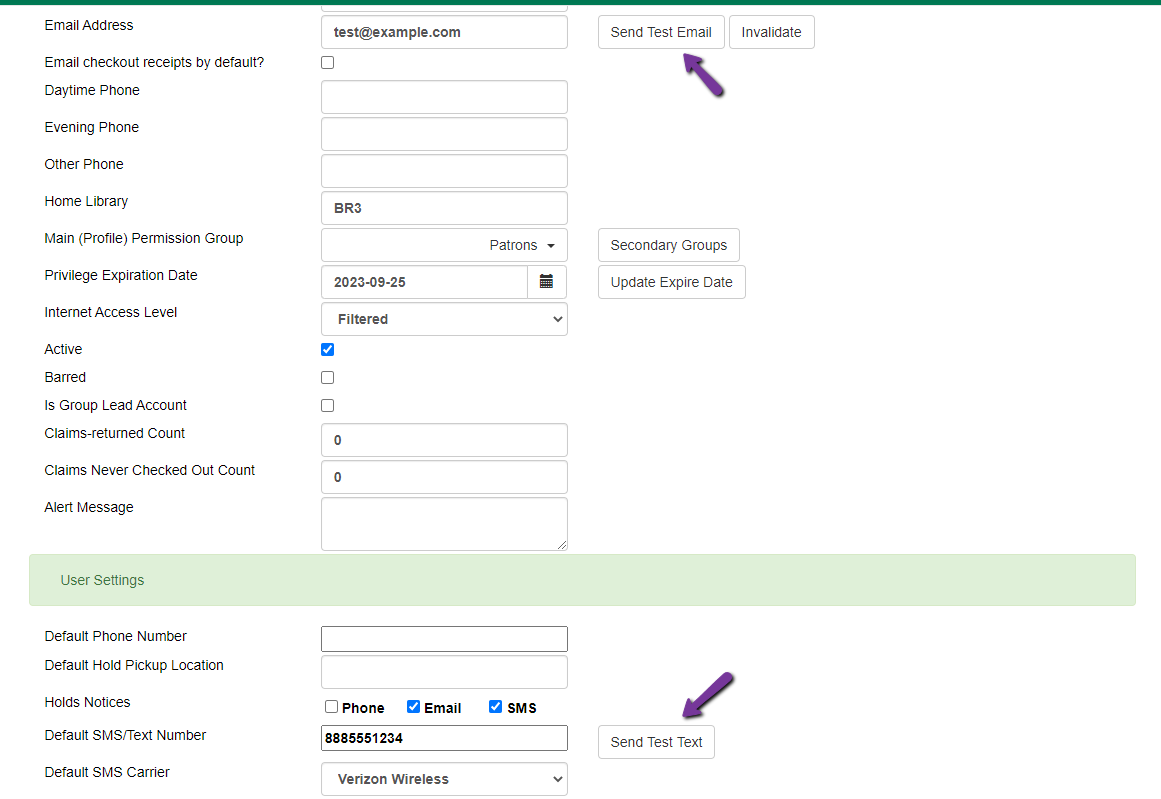This screenshot has width=1161, height=799.
Task: Uncheck the Active checkbox
Action: 327,350
